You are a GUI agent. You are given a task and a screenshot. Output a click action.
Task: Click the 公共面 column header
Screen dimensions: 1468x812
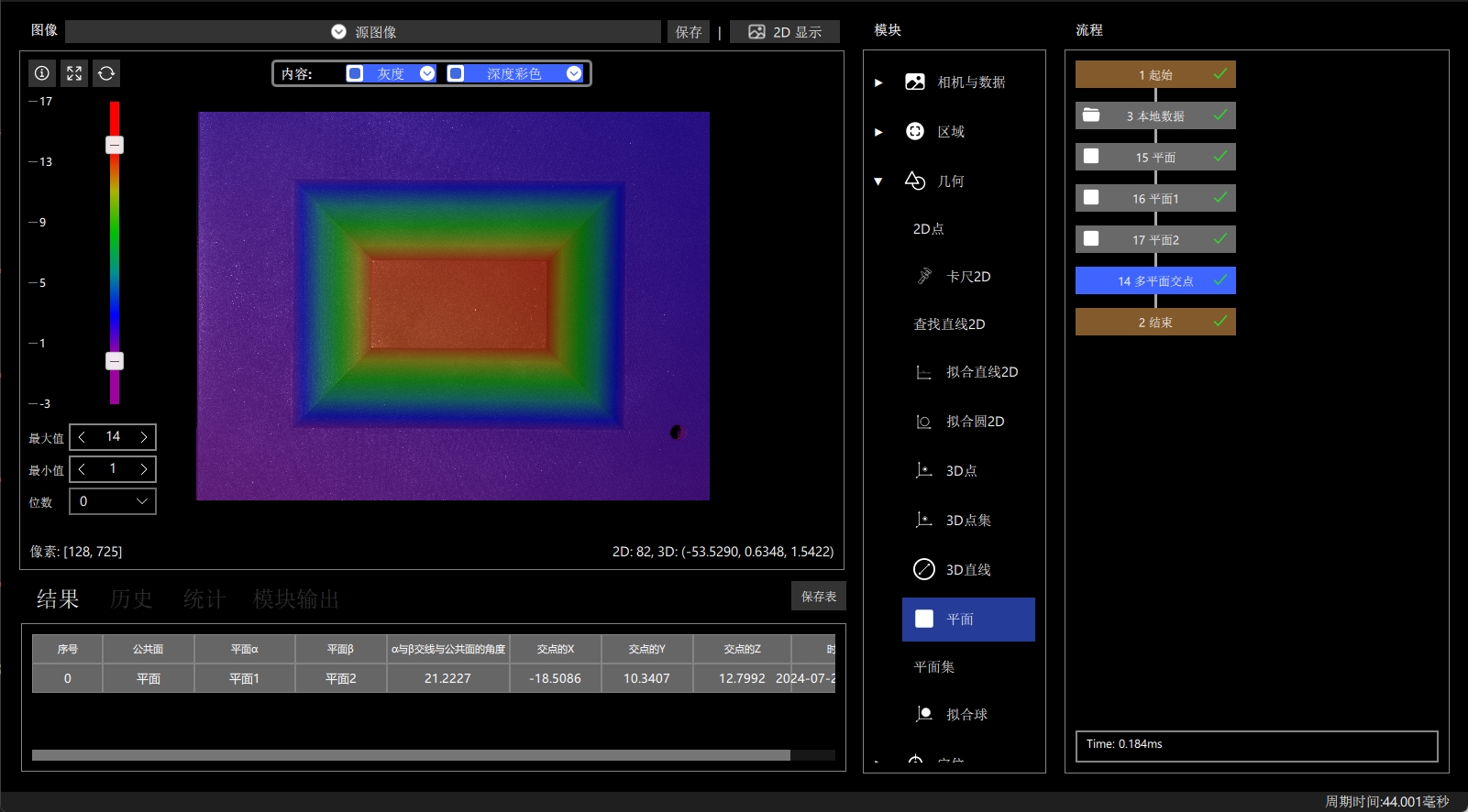tap(149, 649)
